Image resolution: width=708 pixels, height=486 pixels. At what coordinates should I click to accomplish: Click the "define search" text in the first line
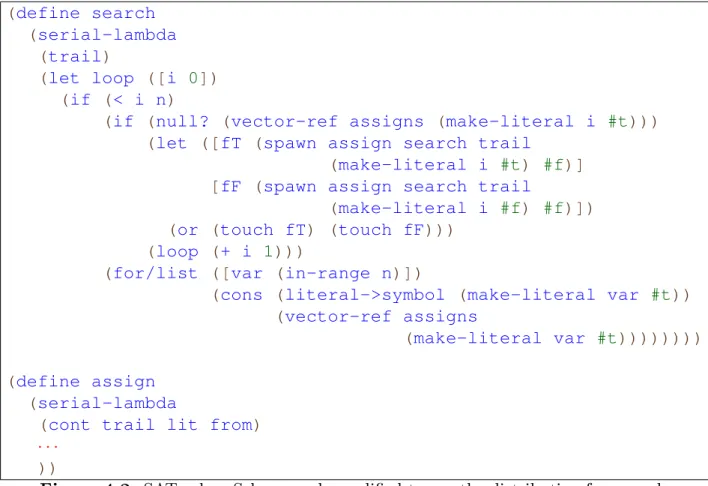coord(85,14)
